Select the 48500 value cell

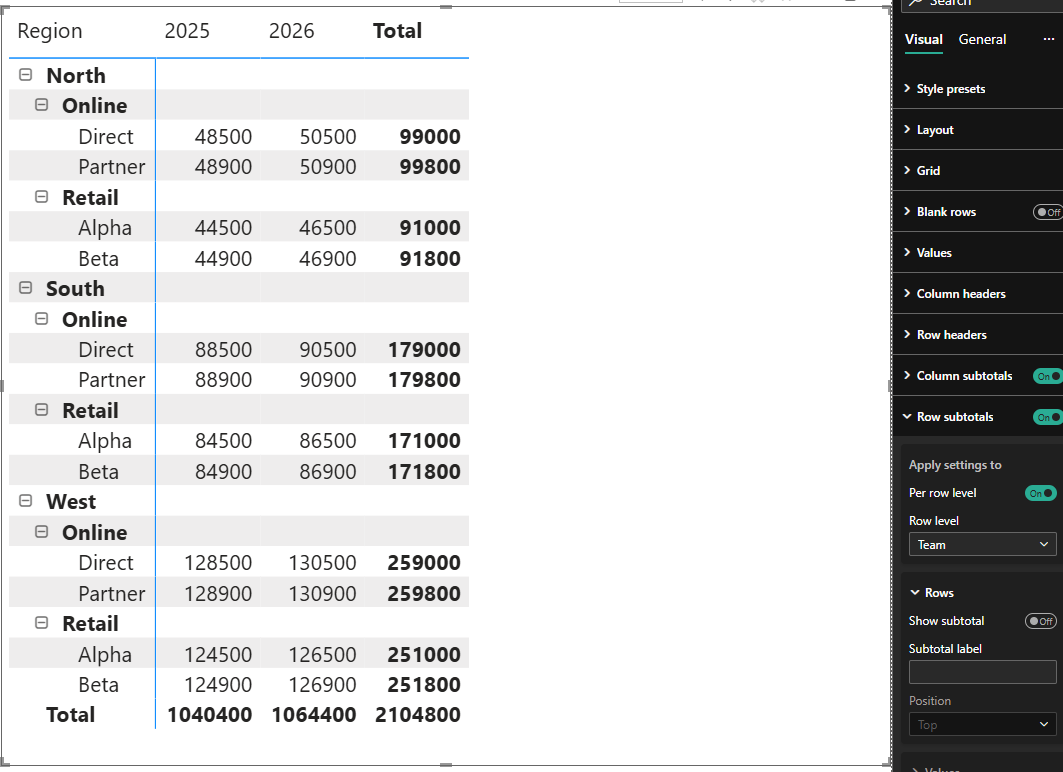click(223, 136)
